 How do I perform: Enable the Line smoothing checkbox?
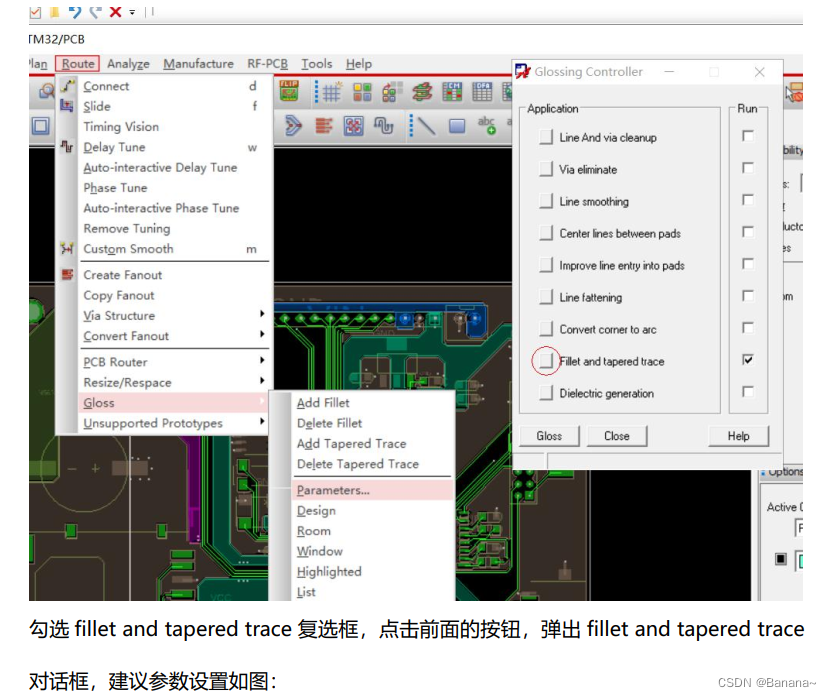[546, 202]
